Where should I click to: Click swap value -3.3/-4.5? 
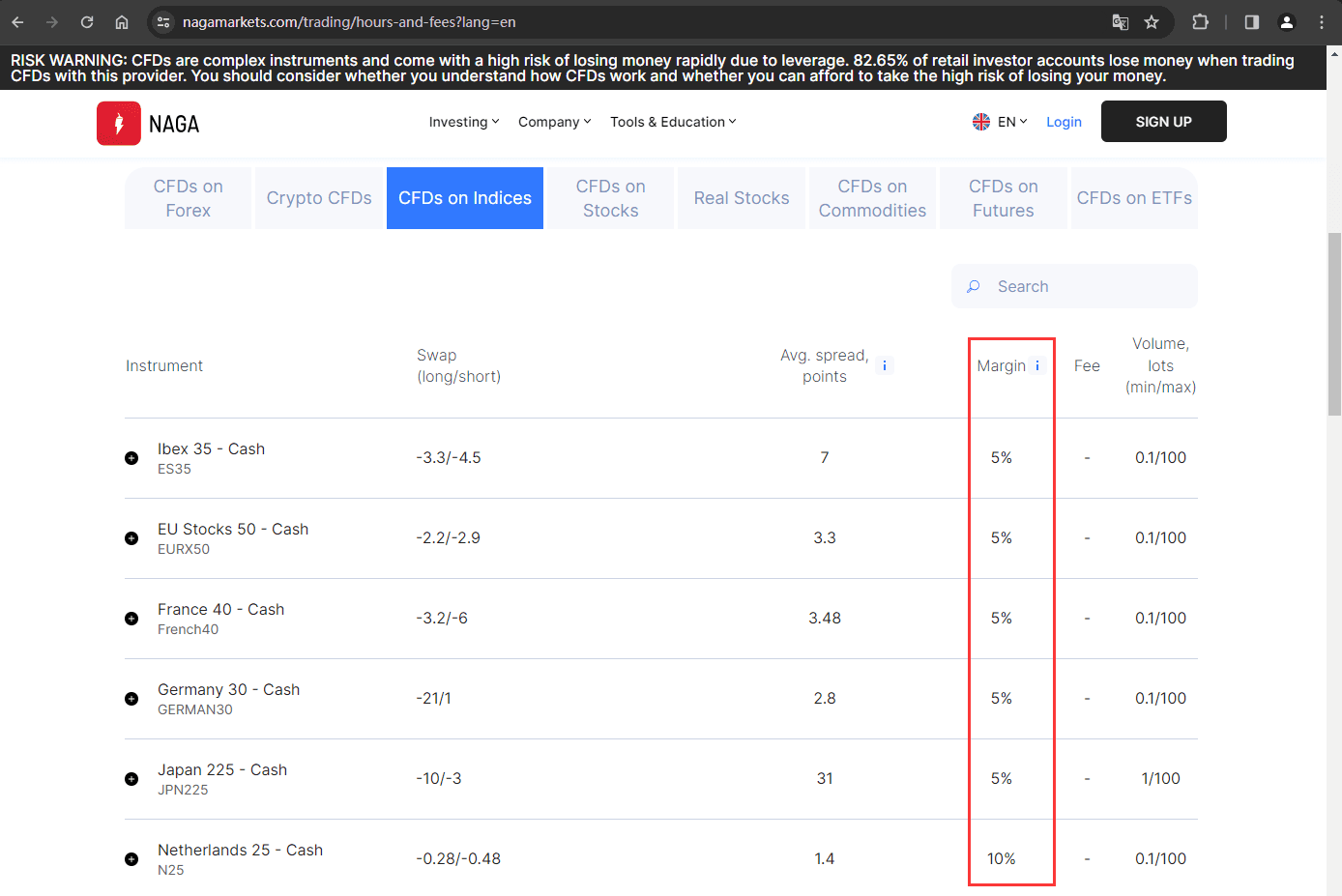point(449,458)
